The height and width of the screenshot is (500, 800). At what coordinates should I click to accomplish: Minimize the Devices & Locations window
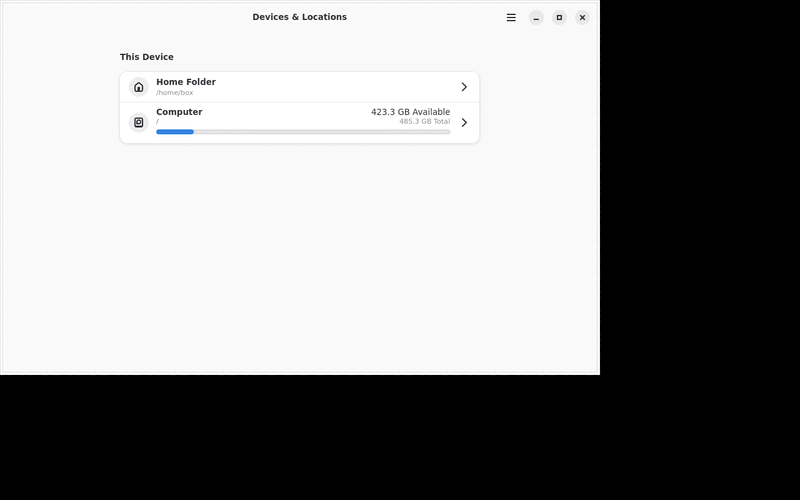(x=536, y=17)
